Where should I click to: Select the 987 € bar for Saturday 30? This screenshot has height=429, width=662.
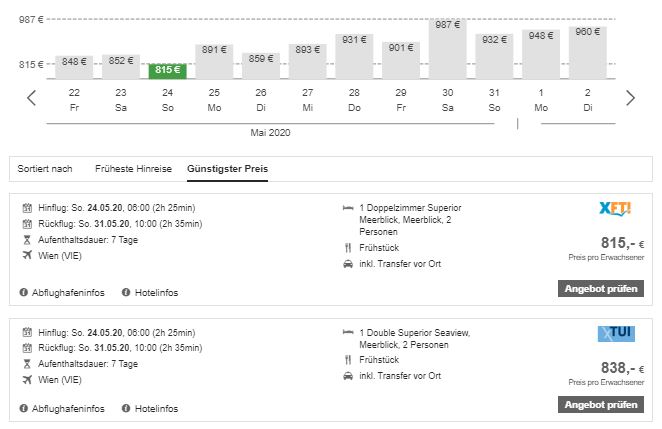[448, 49]
